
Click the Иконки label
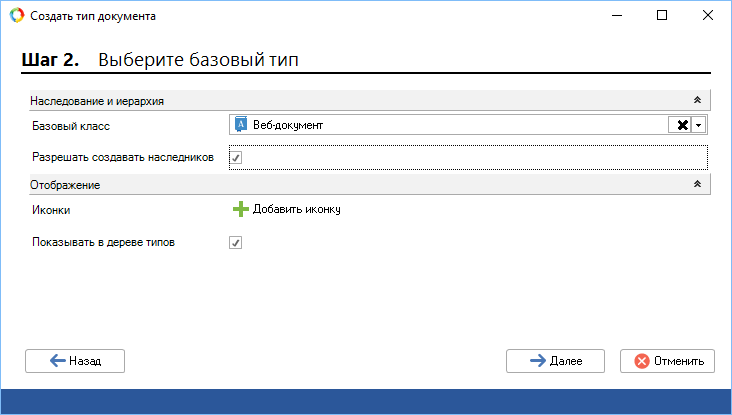pyautogui.click(x=51, y=210)
